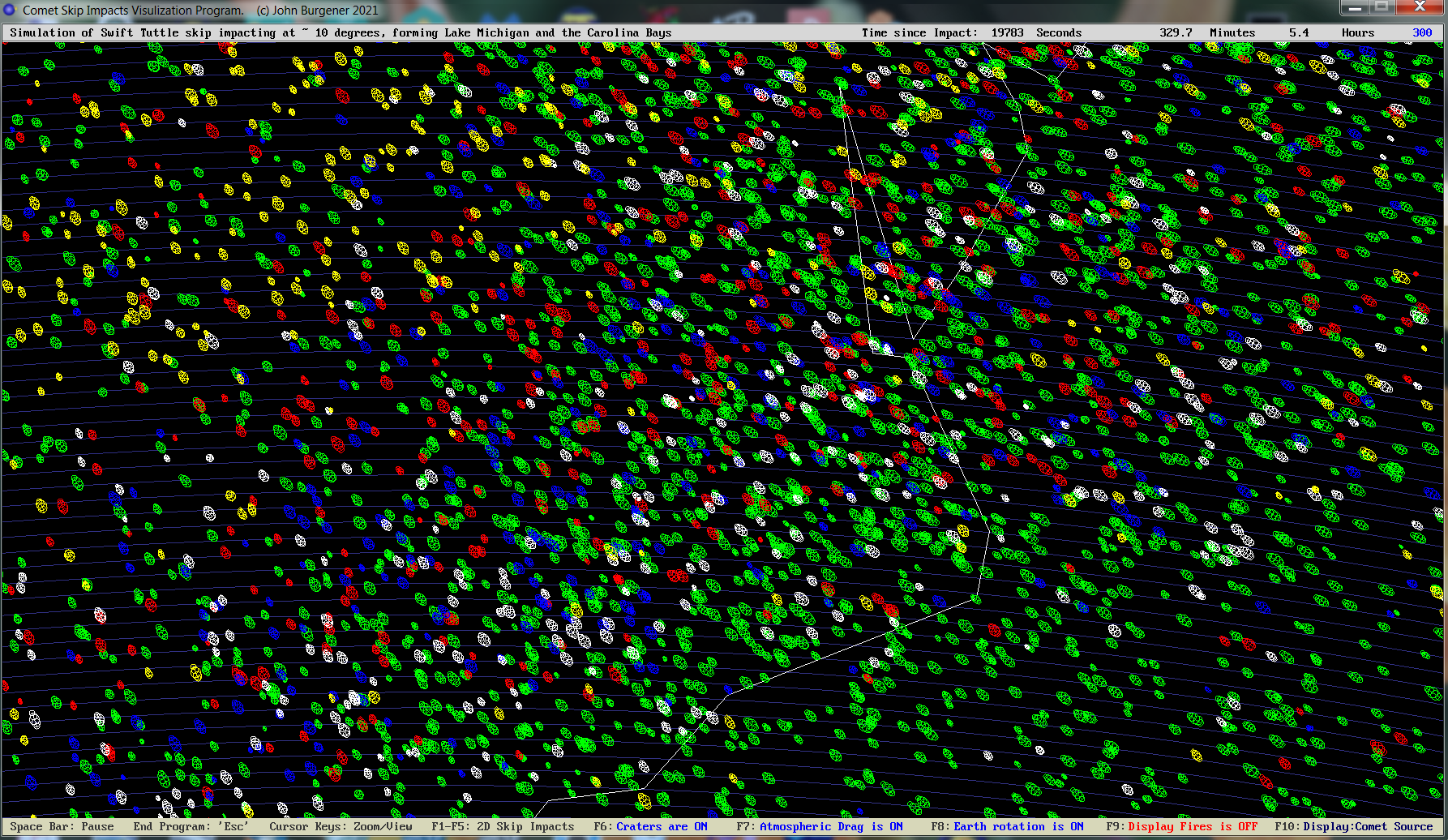Click the app icon in the title bar
This screenshot has height=840, width=1448.
(x=10, y=11)
